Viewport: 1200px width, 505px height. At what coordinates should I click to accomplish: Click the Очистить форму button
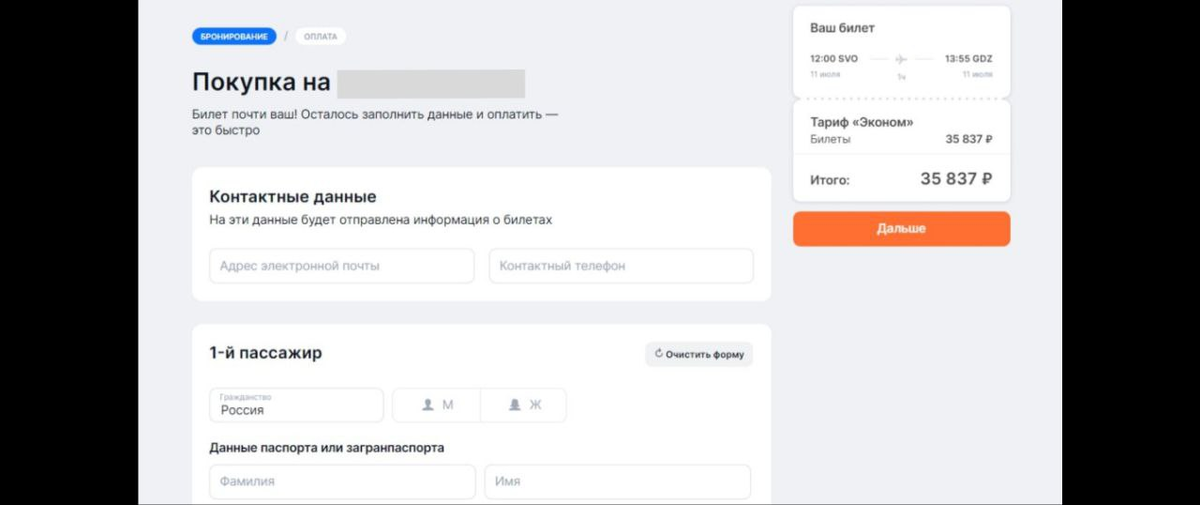[x=699, y=354]
